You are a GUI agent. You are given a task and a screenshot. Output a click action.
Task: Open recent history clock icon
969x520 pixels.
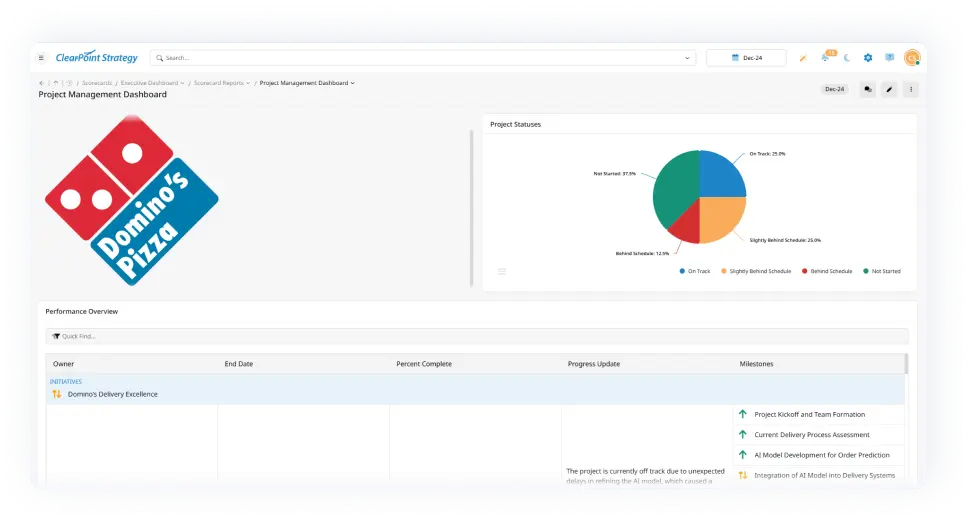click(69, 83)
